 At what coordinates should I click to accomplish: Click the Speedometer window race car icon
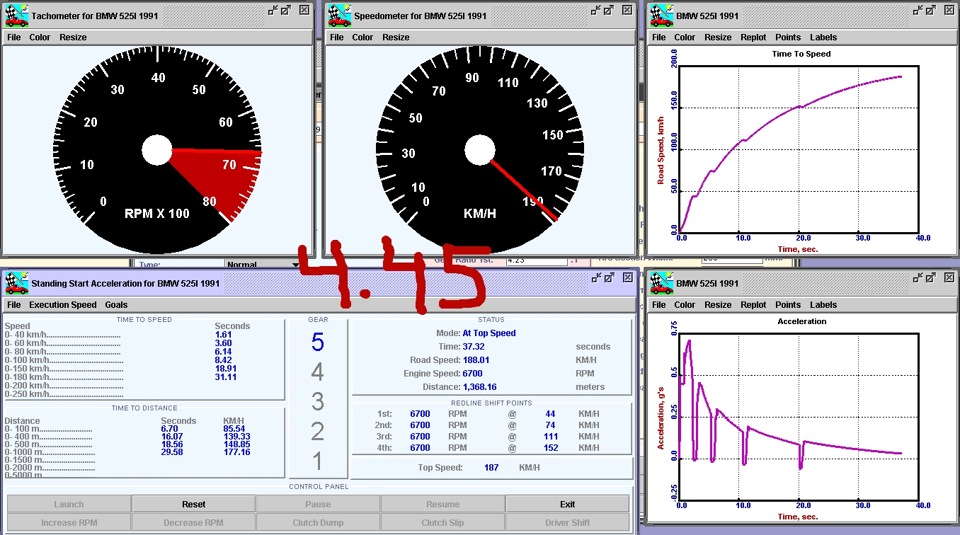(339, 15)
